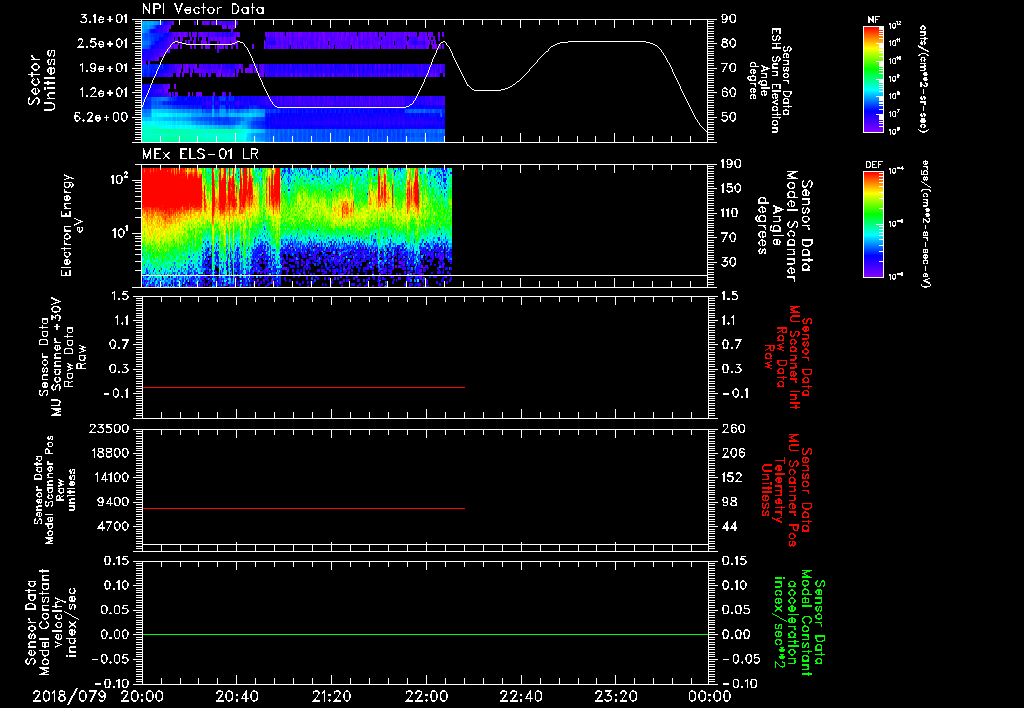
Task: Click the 206 telemetry tick label
Action: point(733,453)
